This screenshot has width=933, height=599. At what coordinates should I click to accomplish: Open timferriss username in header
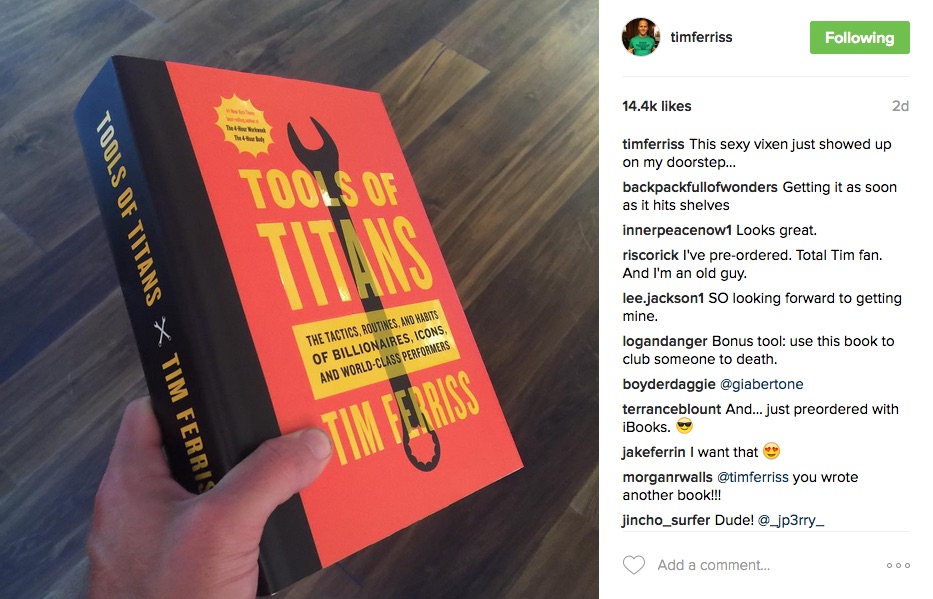[x=701, y=37]
